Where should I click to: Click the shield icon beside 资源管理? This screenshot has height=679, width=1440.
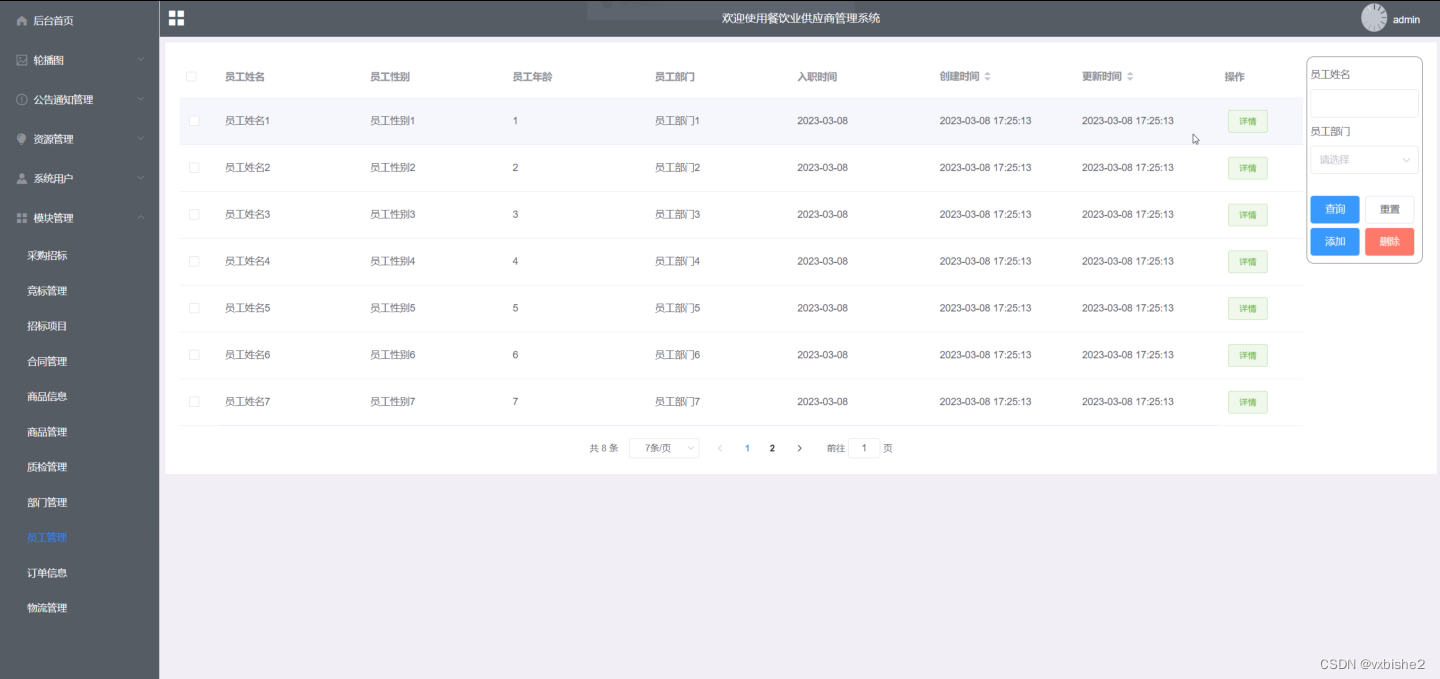[x=22, y=139]
